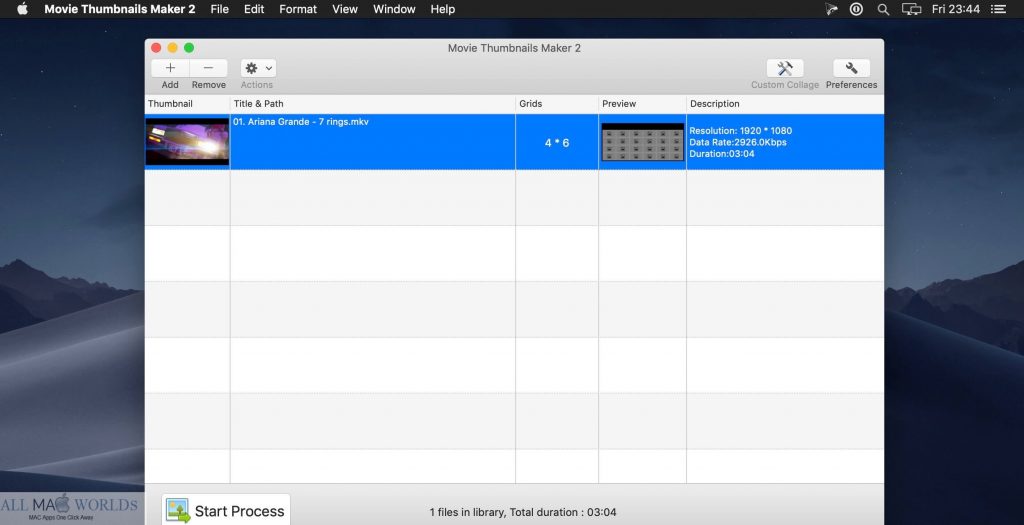Click the Preview column header

point(619,104)
